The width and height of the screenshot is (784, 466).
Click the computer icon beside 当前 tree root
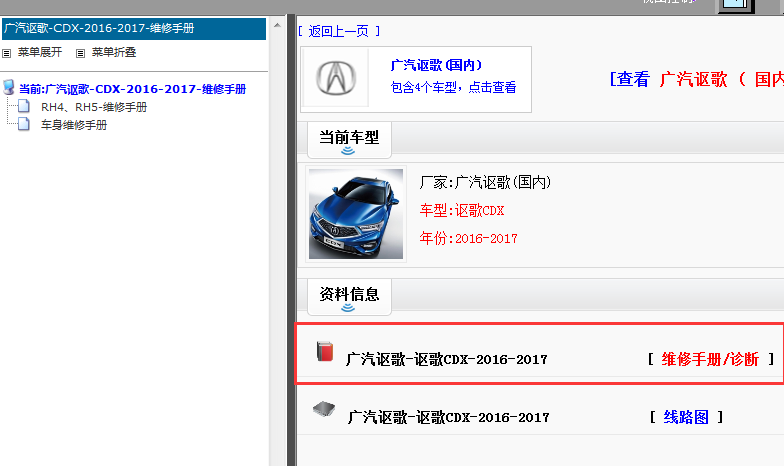pos(8,88)
